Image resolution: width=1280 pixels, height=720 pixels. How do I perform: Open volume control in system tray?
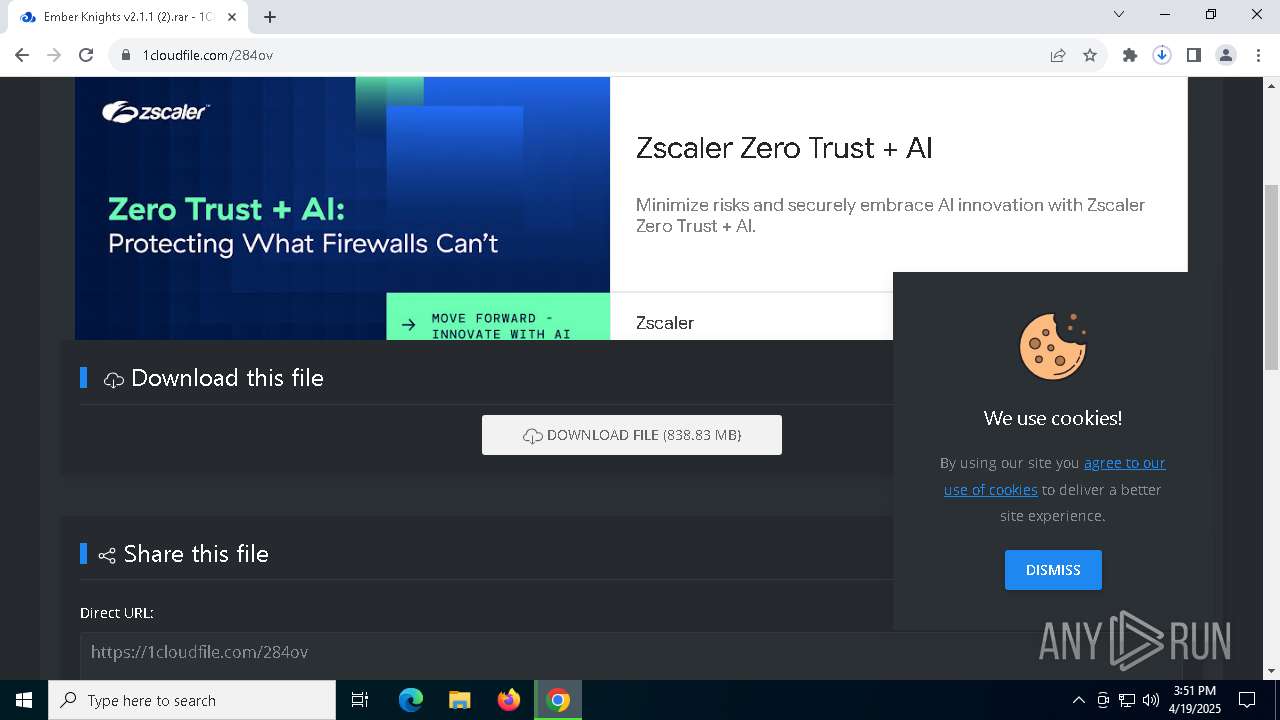(x=1151, y=700)
